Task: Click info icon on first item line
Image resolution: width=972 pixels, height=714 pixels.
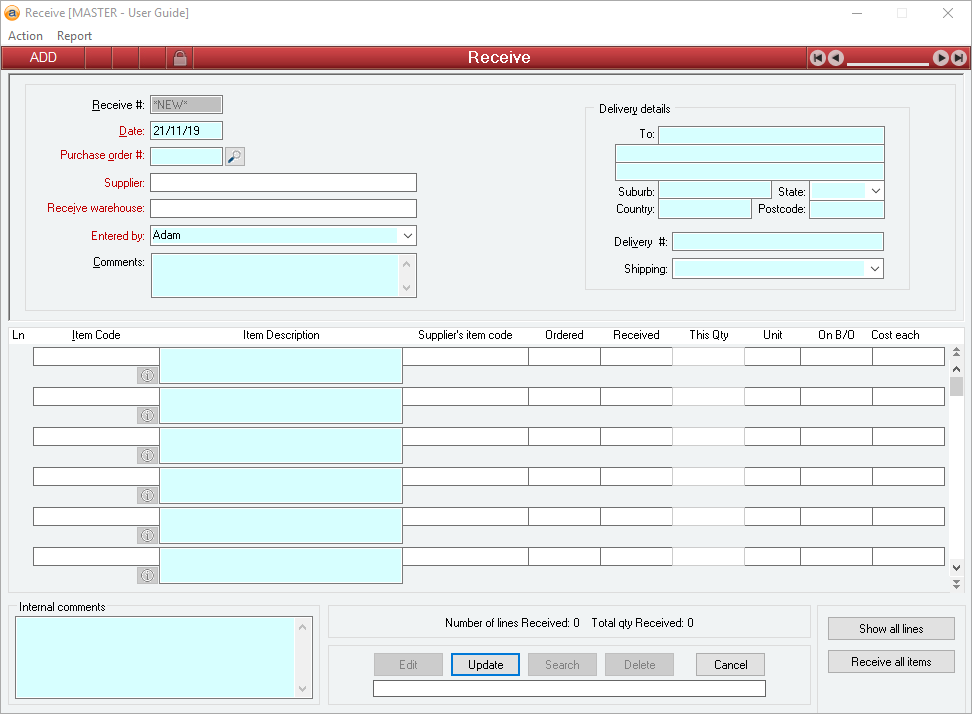Action: [147, 375]
